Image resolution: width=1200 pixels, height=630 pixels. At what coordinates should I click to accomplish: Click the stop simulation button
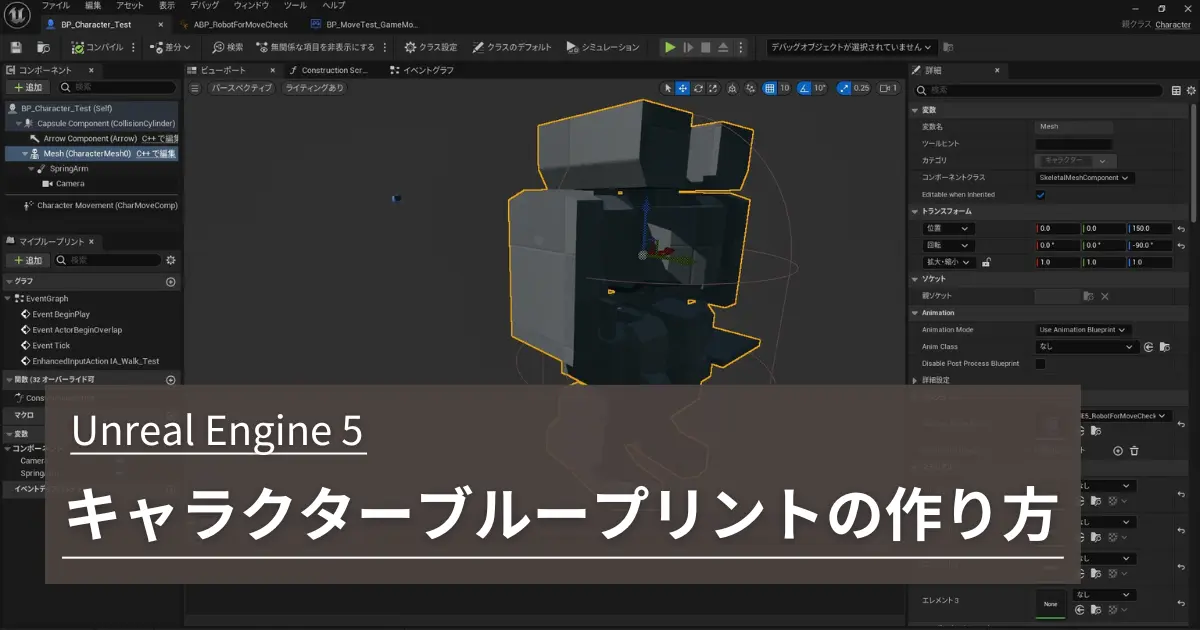click(705, 47)
